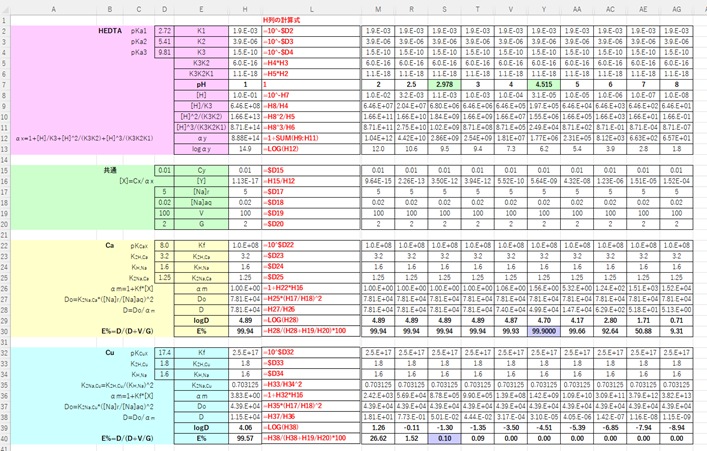
Task: Click the '[Y]' label cell
Action: click(x=201, y=181)
